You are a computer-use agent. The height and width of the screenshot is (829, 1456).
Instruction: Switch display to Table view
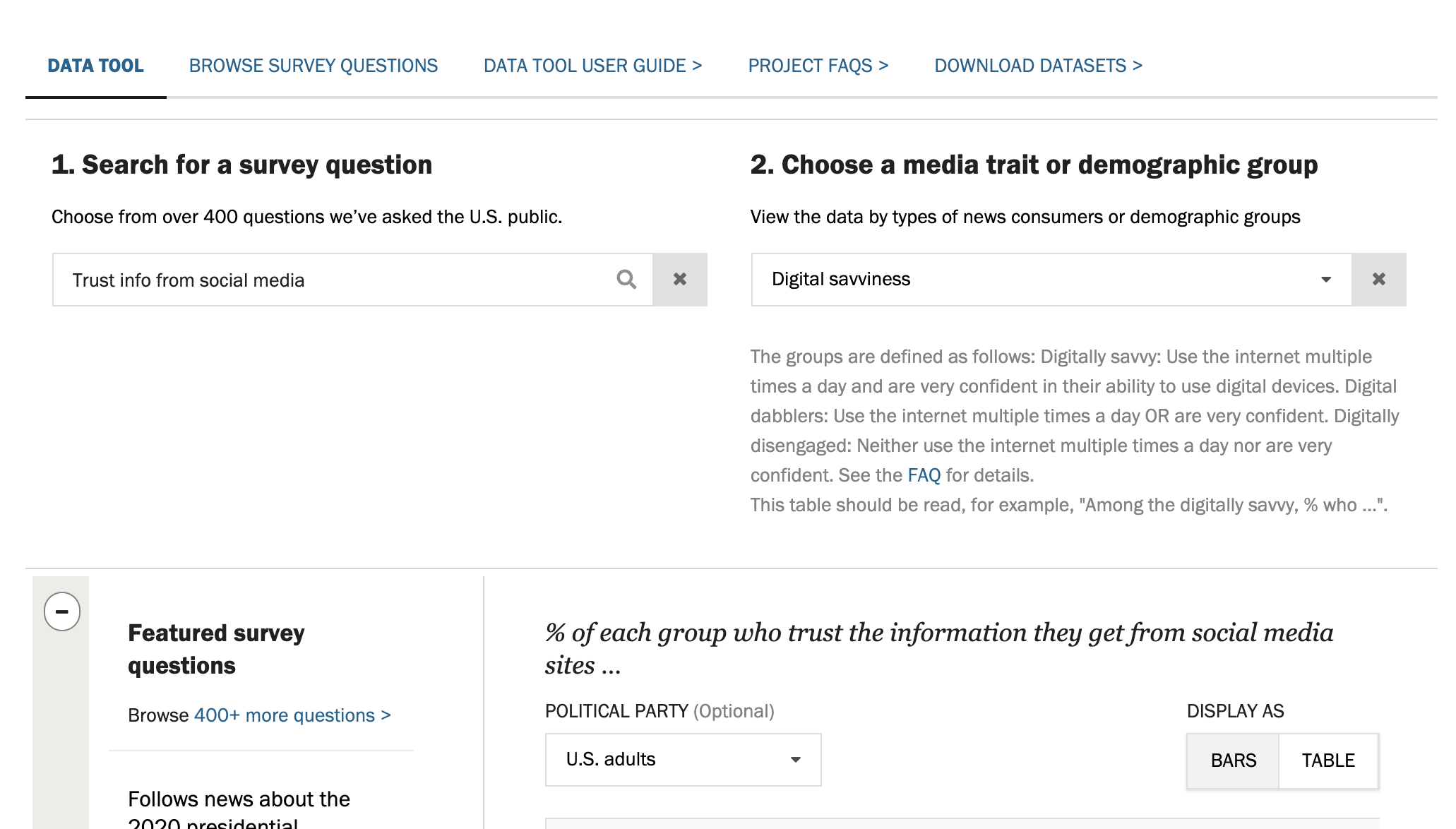tap(1327, 761)
